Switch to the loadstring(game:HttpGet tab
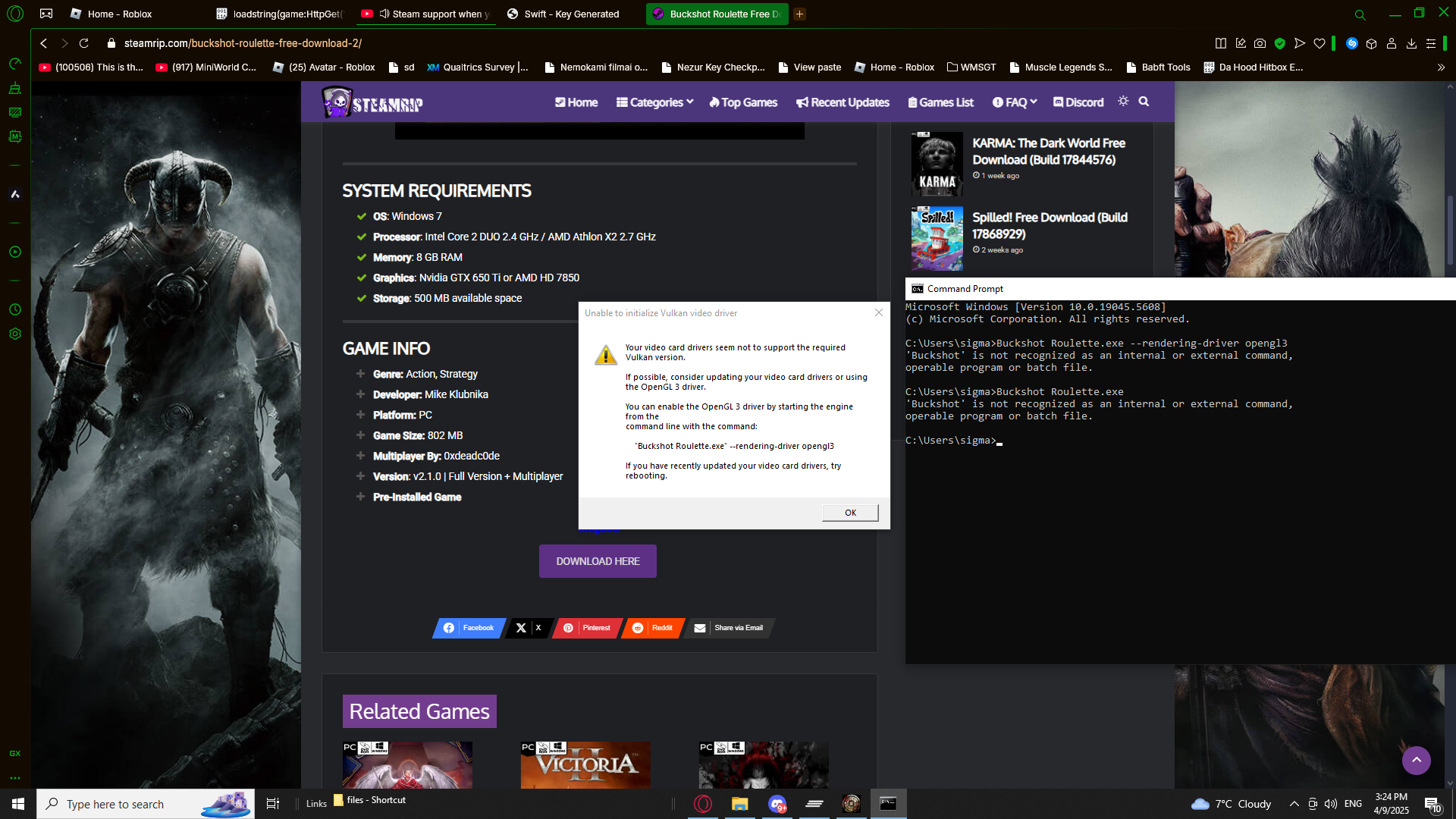1456x819 pixels. (x=279, y=14)
